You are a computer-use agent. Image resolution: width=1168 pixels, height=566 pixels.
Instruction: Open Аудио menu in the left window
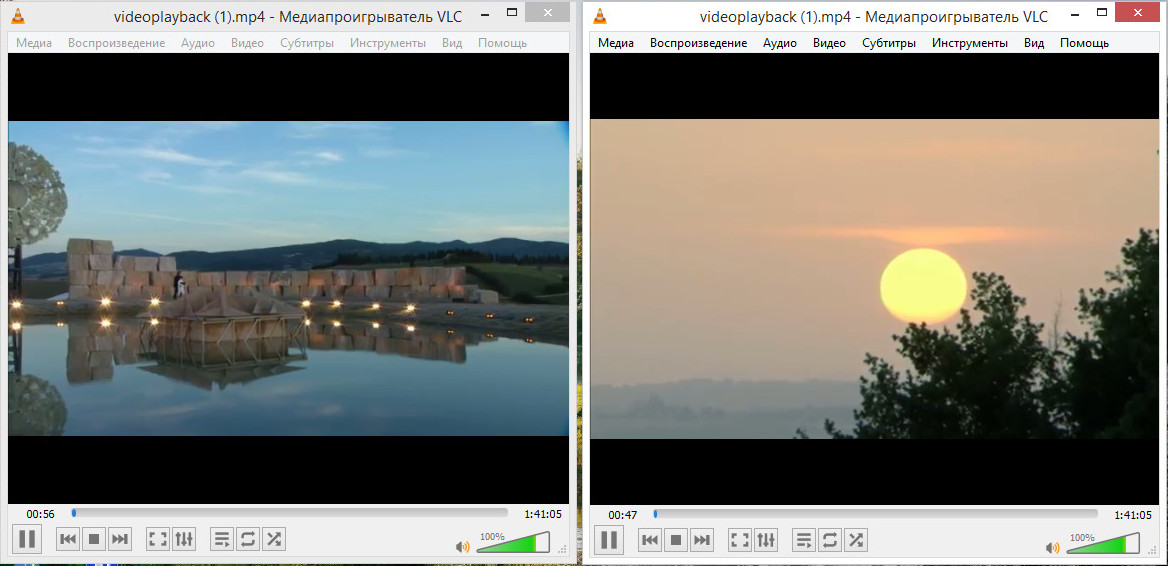pos(197,43)
